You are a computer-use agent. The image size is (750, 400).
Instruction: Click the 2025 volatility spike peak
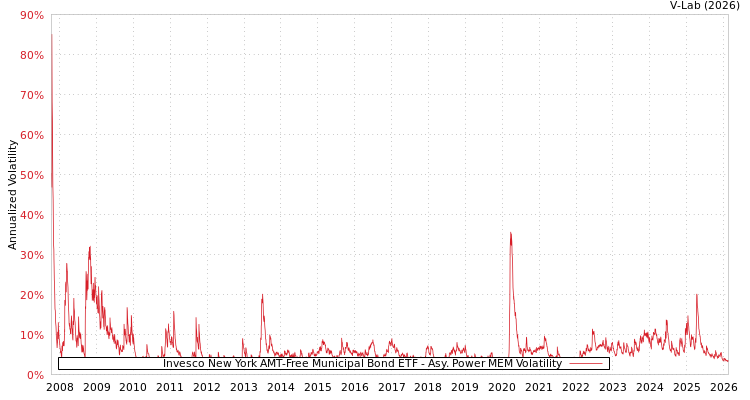696,295
